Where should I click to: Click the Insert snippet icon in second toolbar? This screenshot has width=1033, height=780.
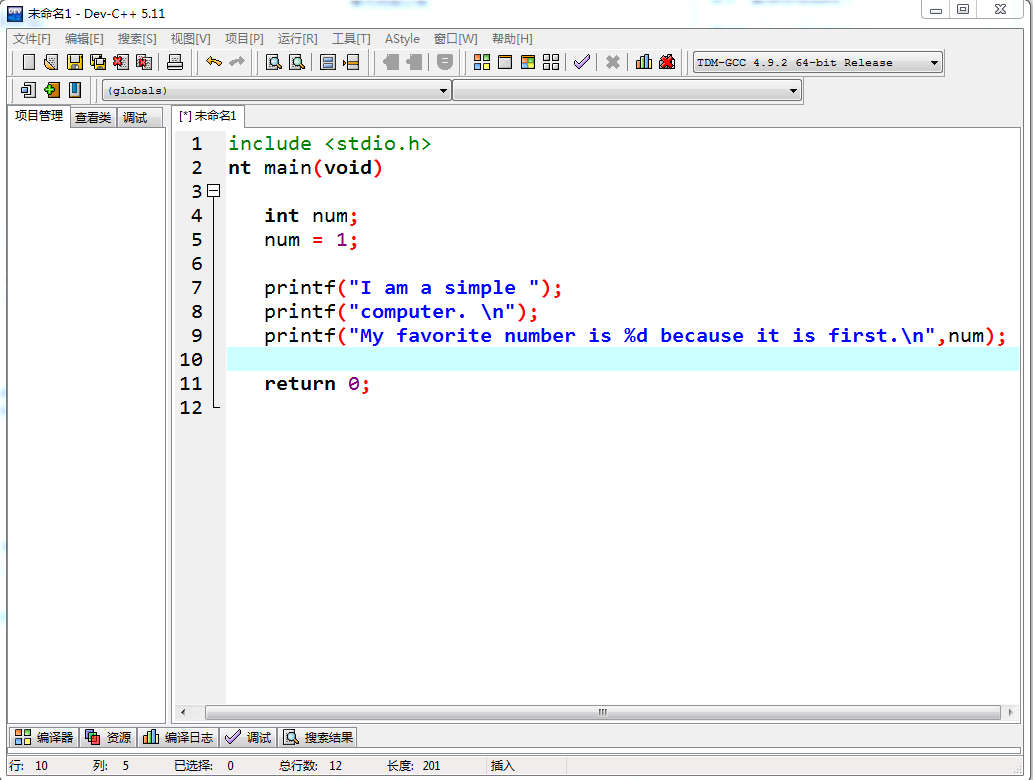[28, 90]
